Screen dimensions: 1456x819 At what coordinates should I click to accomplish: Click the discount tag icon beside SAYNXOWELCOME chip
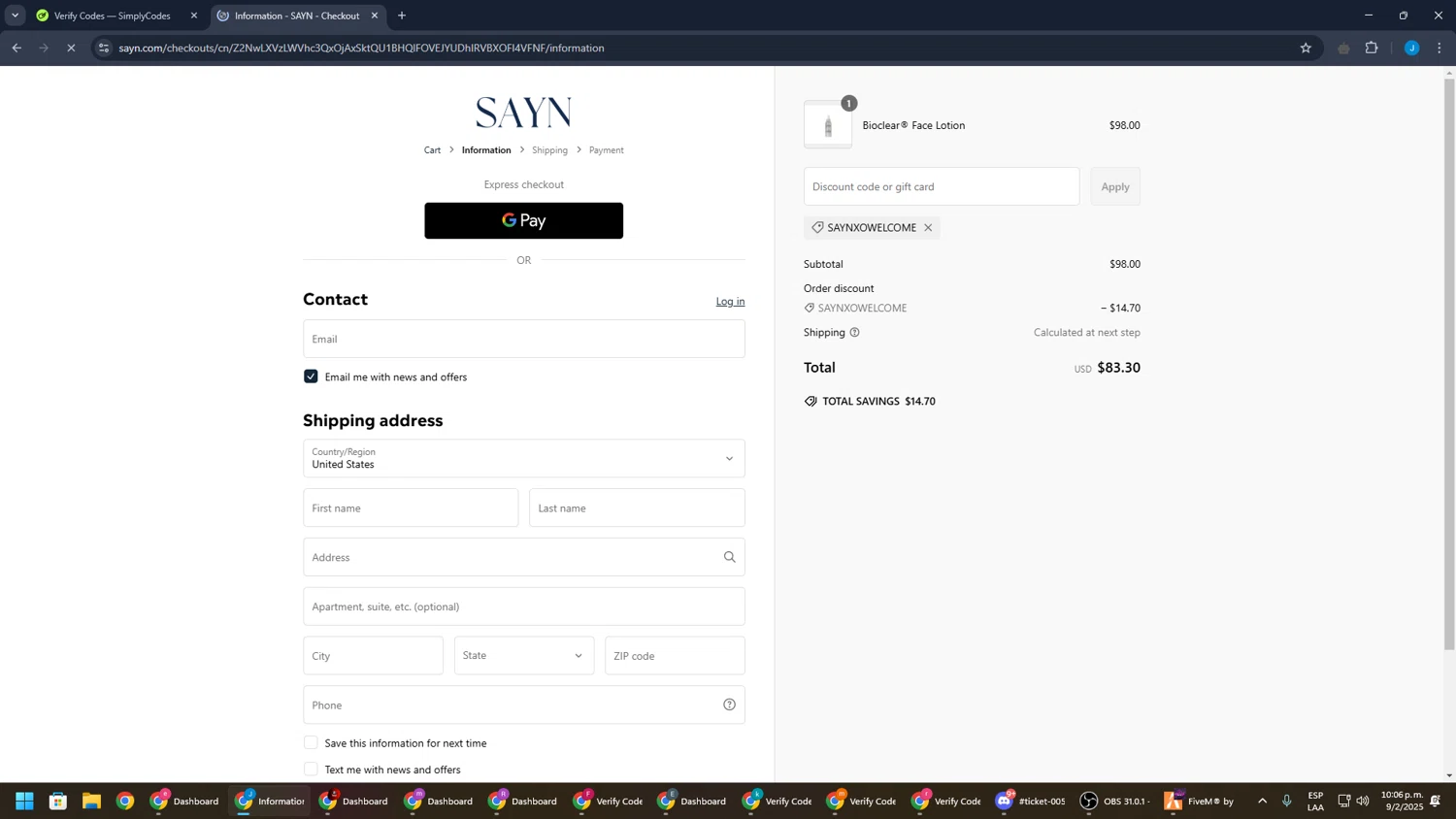[817, 228]
